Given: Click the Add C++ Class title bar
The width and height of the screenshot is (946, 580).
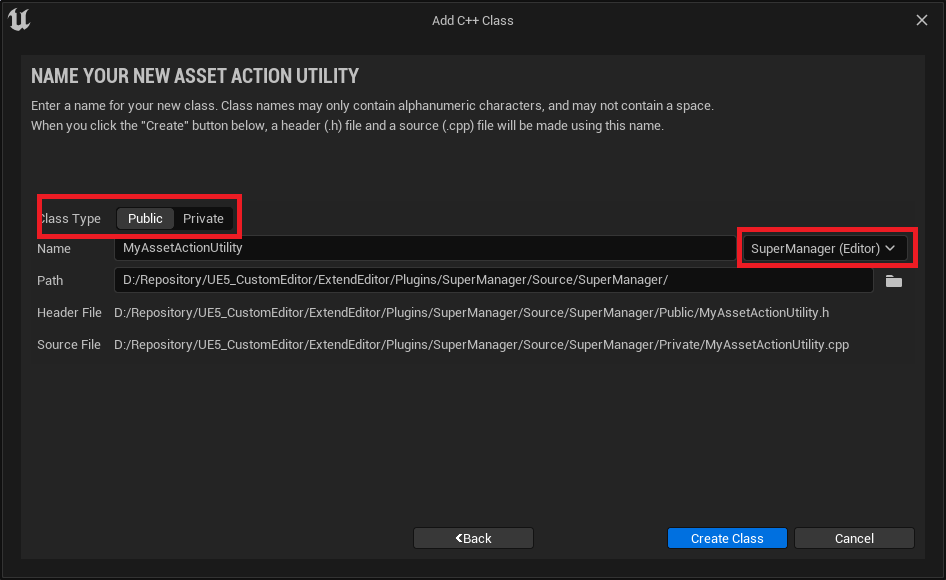Looking at the screenshot, I should point(472,19).
